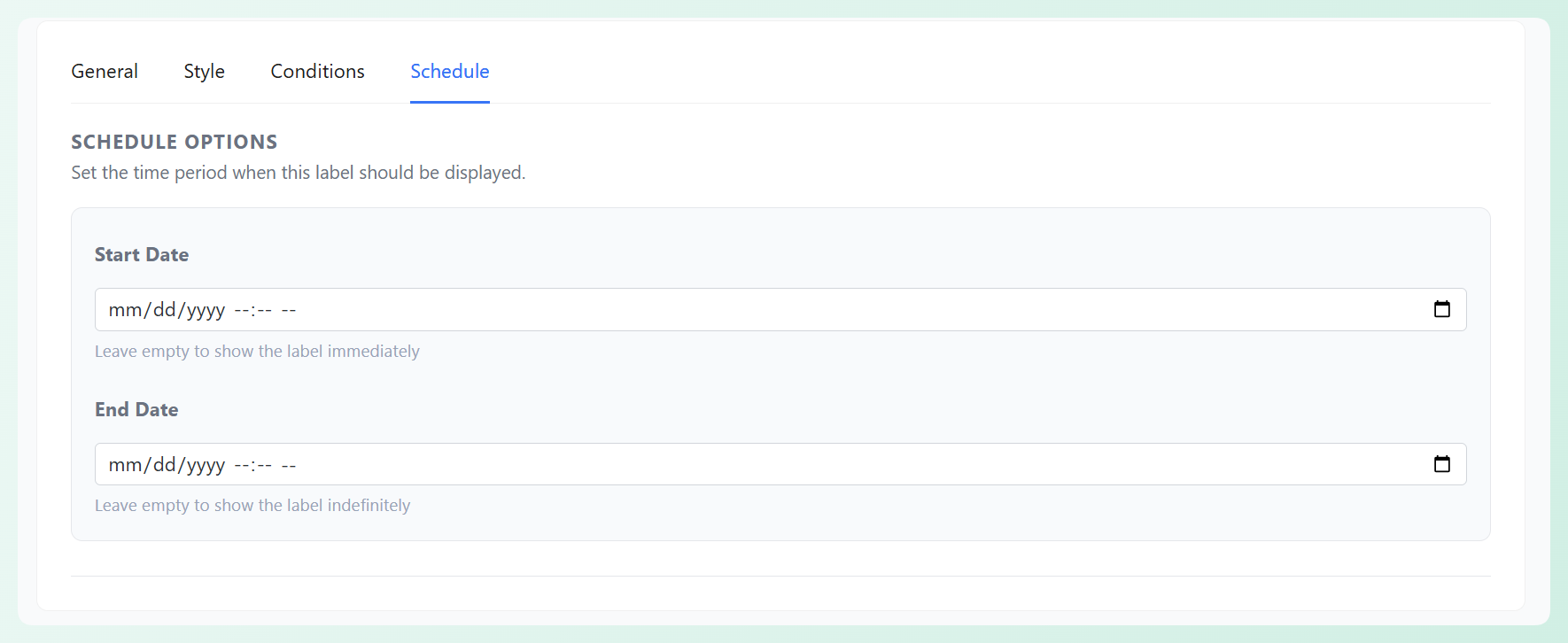Select the day segment in Start Date
The height and width of the screenshot is (643, 1568).
tap(164, 310)
